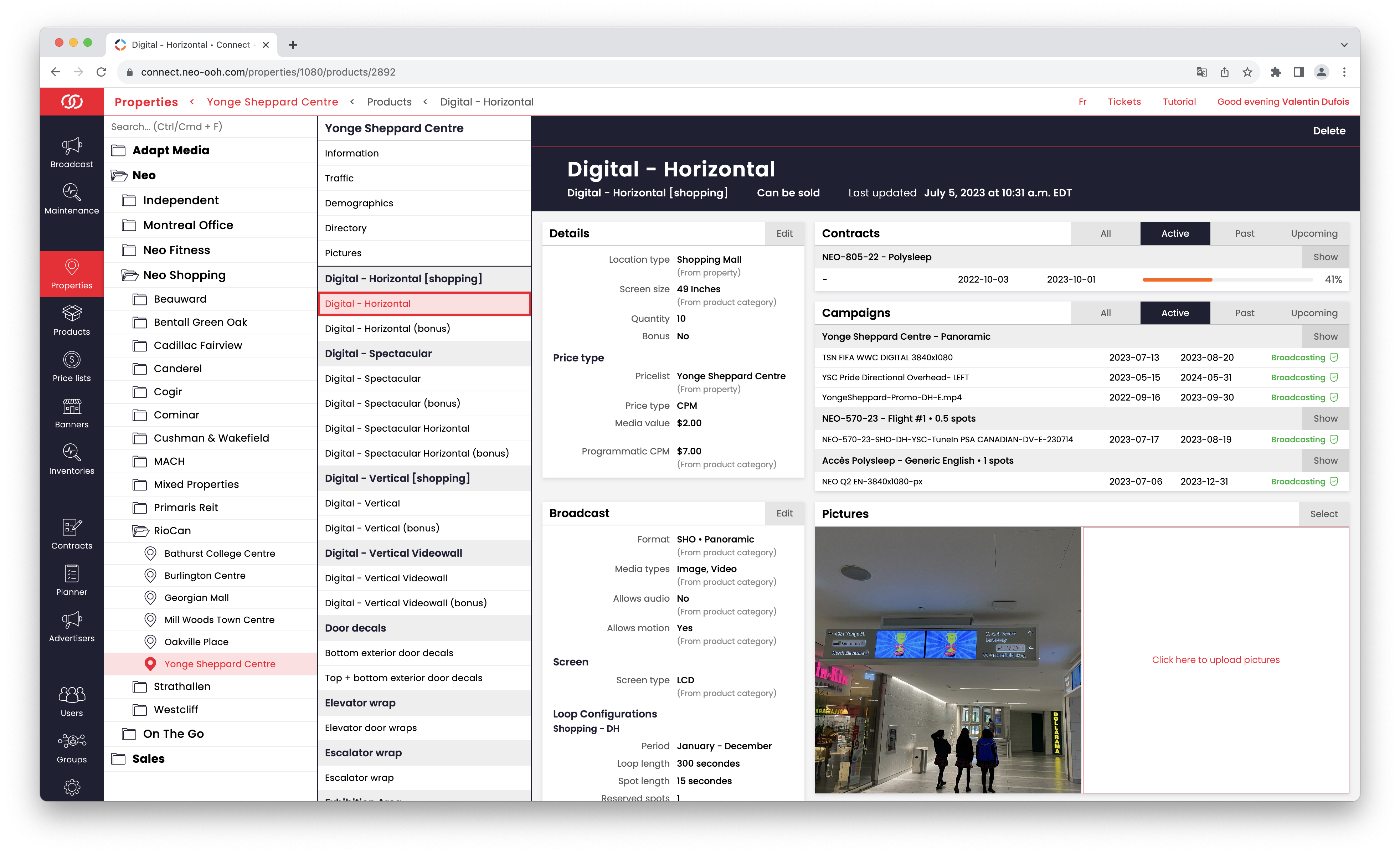
Task: Edit the Broadcast details
Action: click(784, 513)
